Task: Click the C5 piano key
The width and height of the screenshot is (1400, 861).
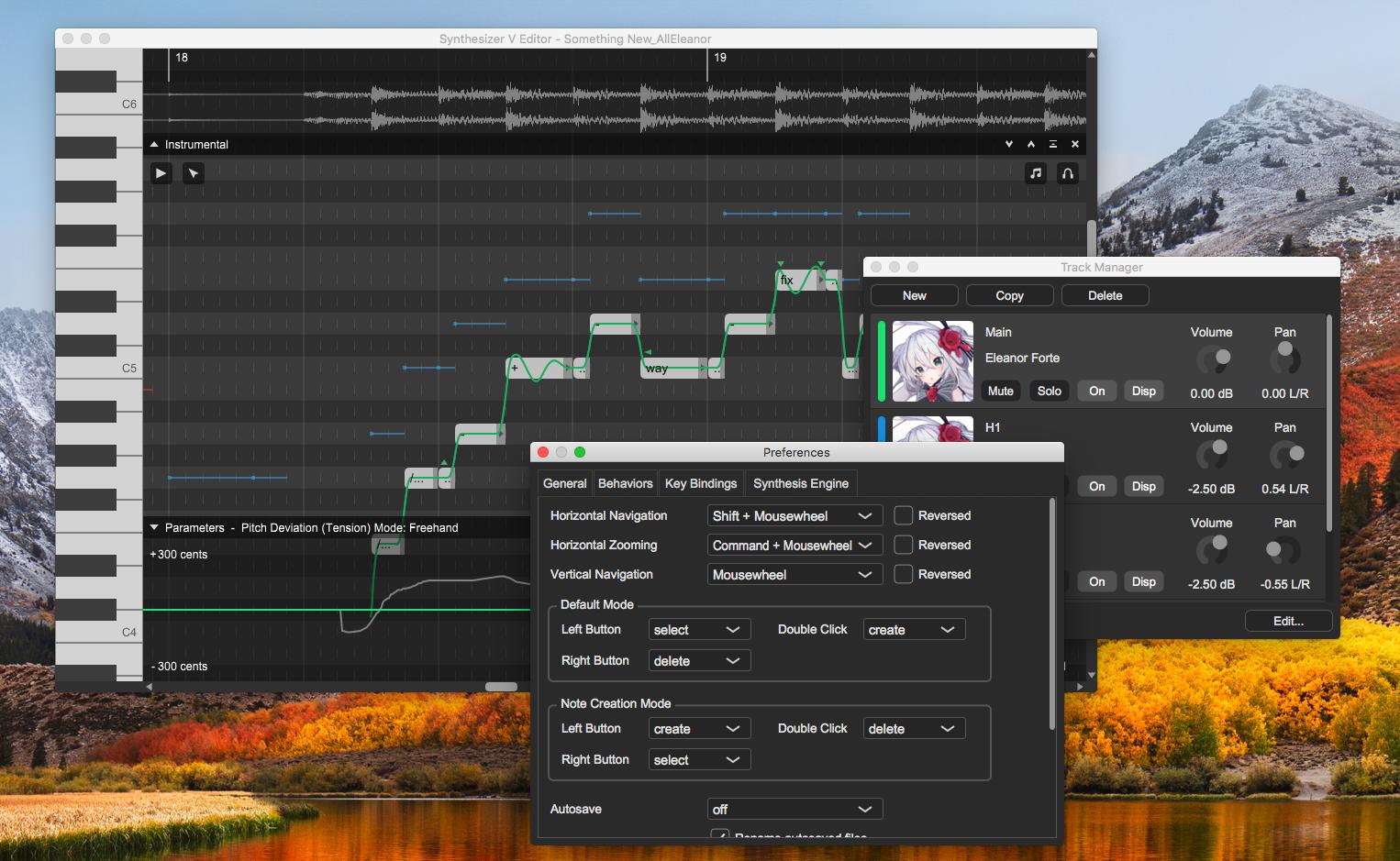Action: coord(99,368)
